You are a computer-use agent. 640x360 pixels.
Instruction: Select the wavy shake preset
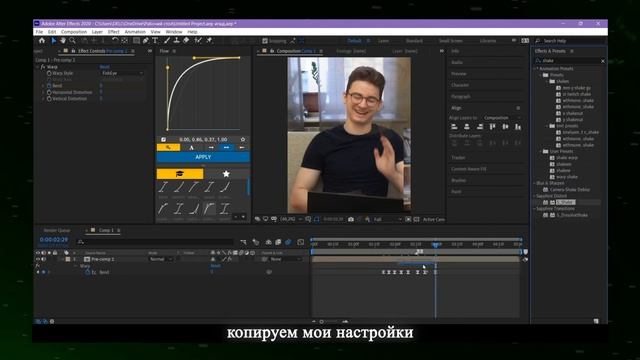[567, 177]
